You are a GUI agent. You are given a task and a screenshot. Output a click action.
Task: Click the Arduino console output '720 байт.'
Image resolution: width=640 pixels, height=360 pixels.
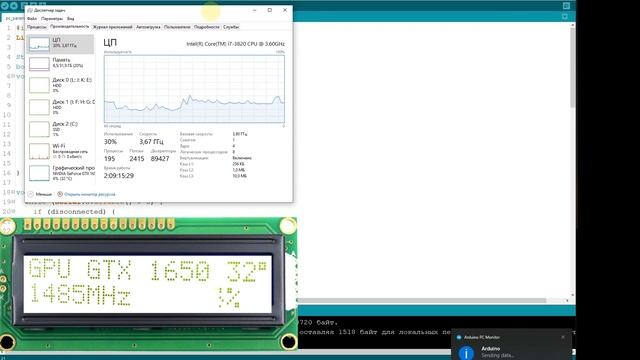click(x=318, y=322)
